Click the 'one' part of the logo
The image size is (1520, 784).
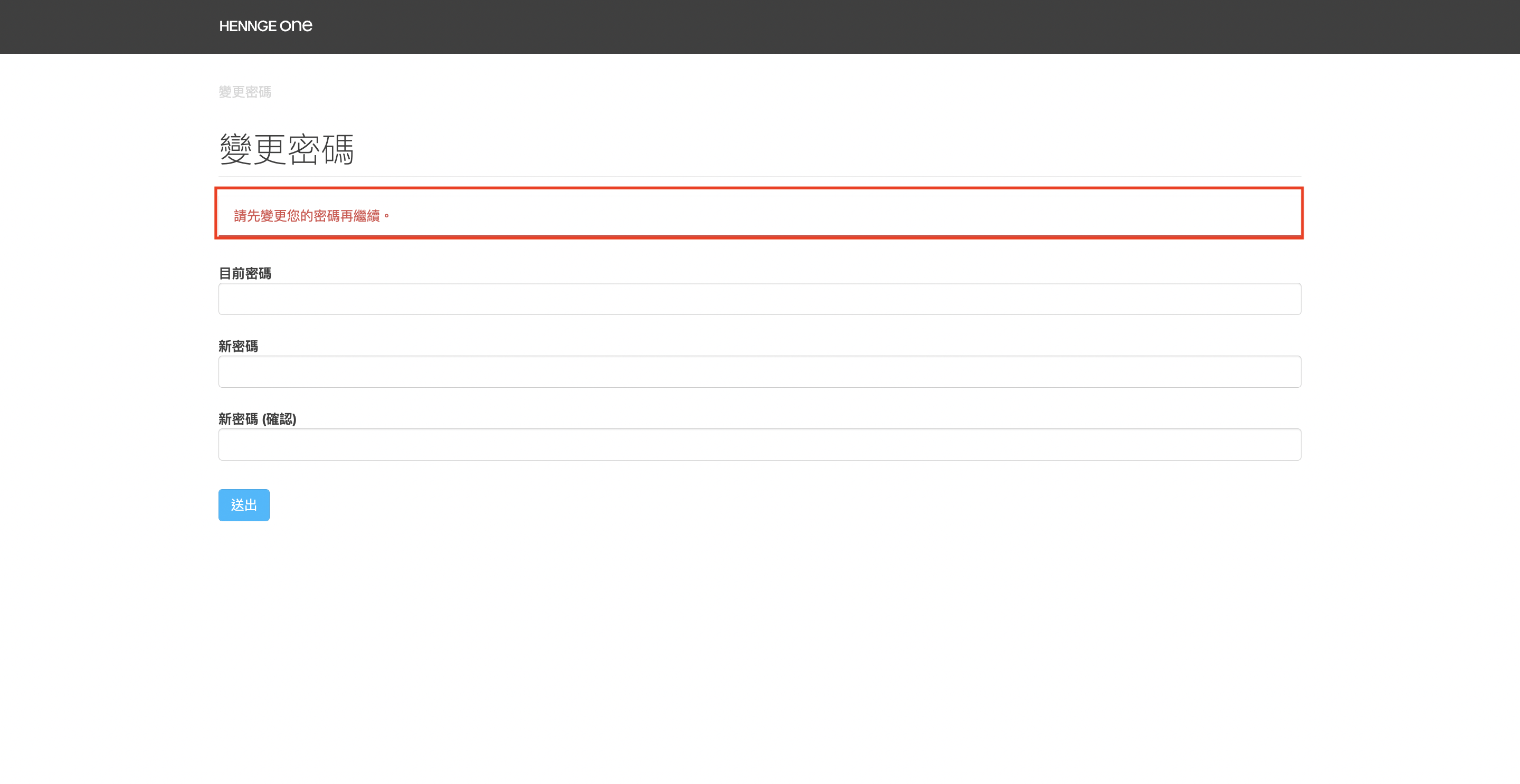(x=296, y=26)
